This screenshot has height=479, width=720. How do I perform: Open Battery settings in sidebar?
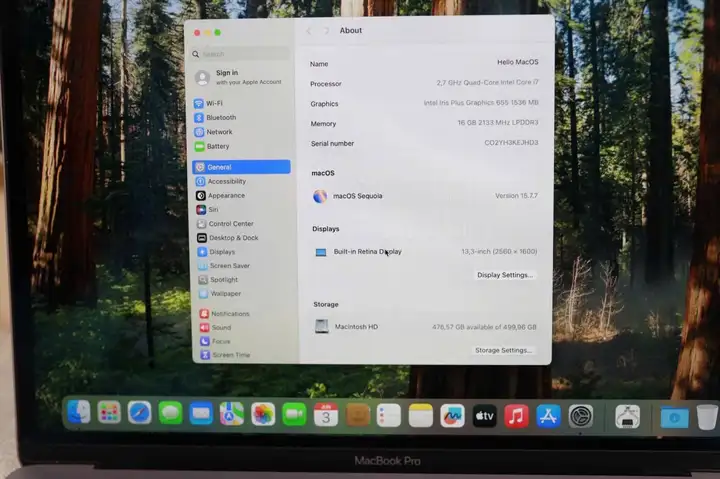coord(241,146)
